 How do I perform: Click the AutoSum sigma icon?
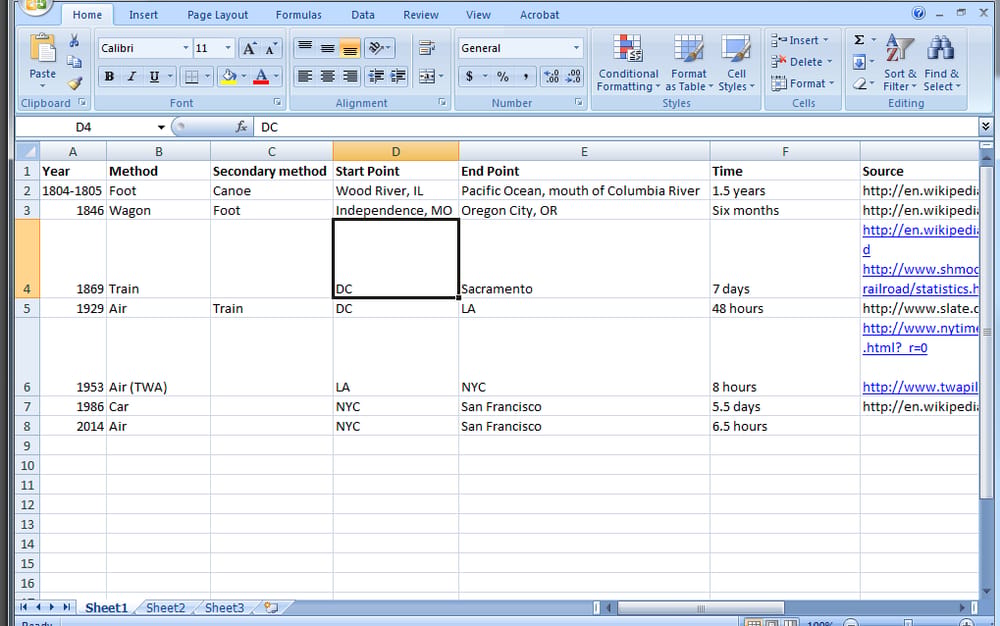(859, 40)
